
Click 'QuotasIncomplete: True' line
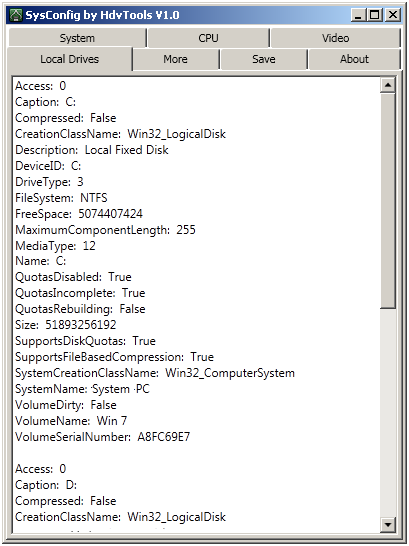coord(80,293)
